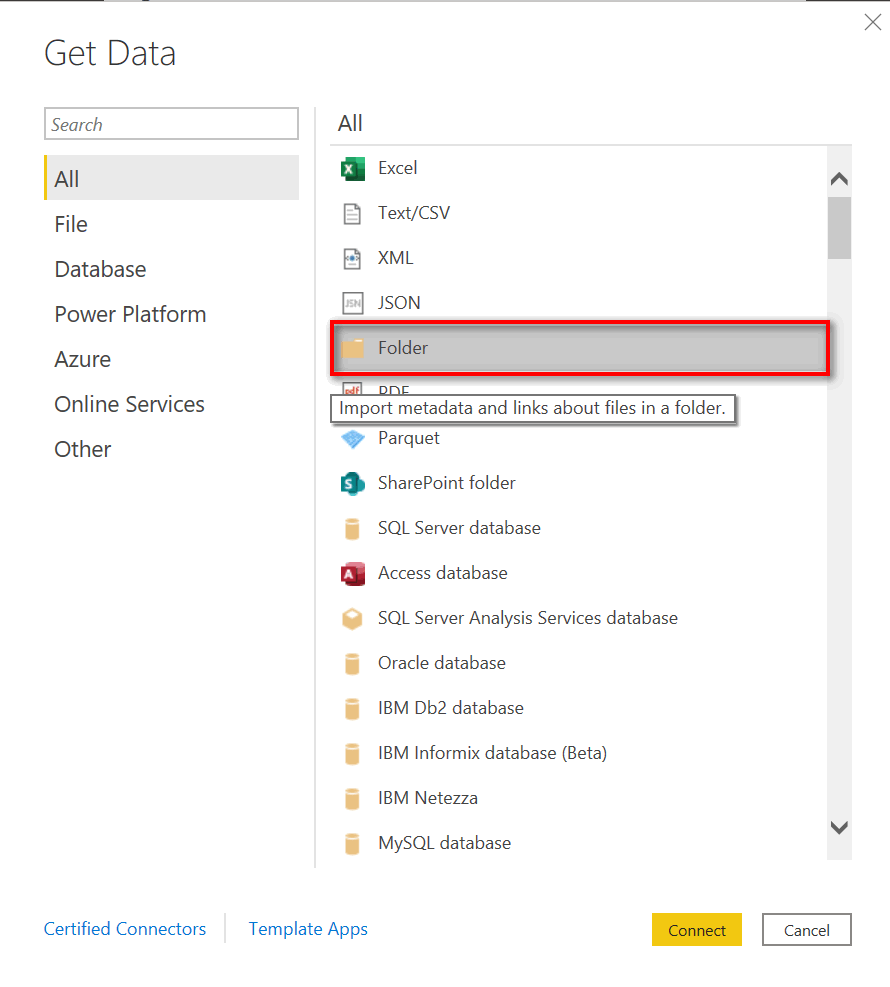Pick IBM Informix database (Beta)
The height and width of the screenshot is (987, 890).
coord(578,753)
